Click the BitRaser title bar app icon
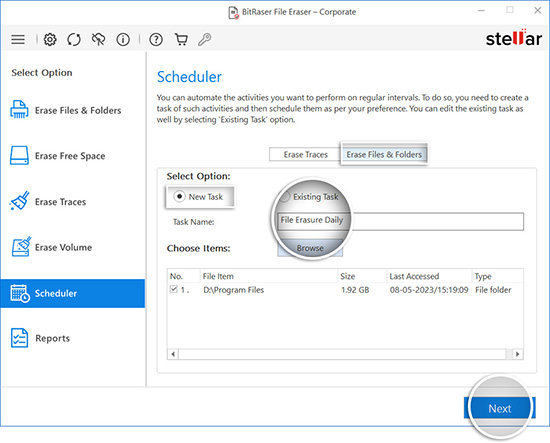Screen dimensions: 550x443 pos(234,13)
